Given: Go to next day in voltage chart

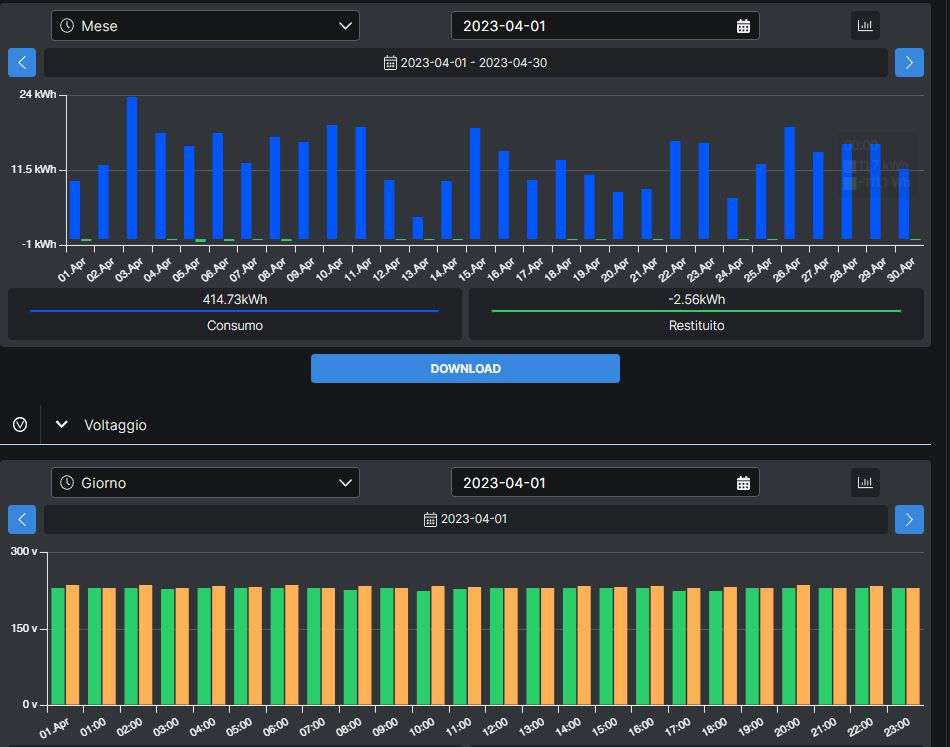Looking at the screenshot, I should pos(909,519).
